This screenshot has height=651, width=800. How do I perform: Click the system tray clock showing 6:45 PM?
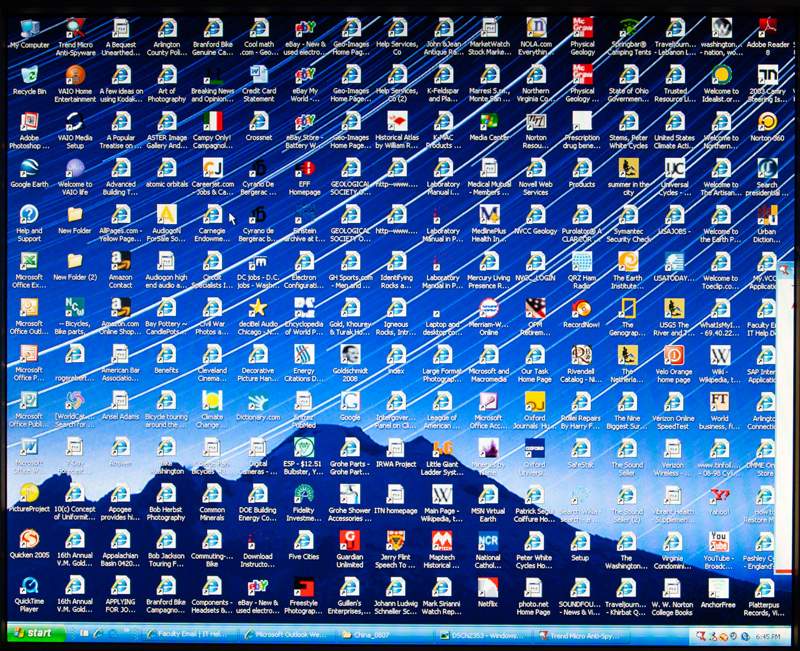point(769,637)
